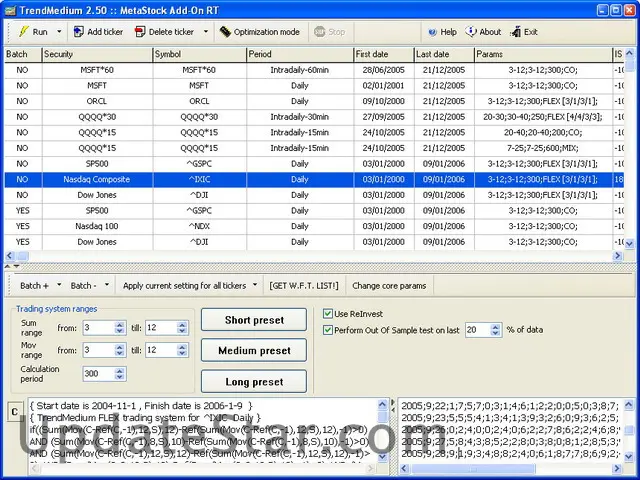
Task: Click the Short preset button
Action: click(254, 320)
